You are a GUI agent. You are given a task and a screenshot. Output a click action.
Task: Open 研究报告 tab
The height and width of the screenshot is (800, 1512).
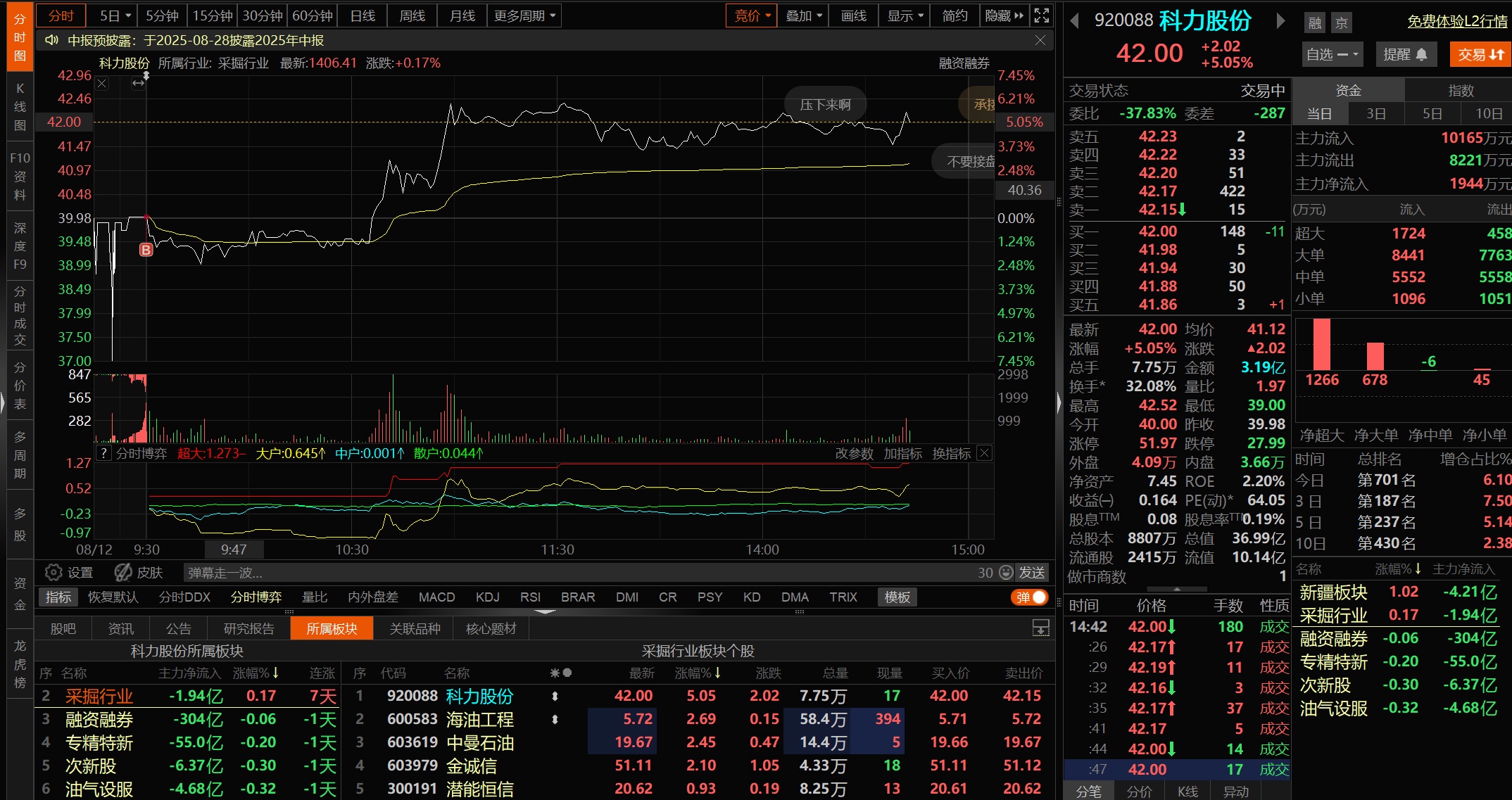click(x=248, y=628)
